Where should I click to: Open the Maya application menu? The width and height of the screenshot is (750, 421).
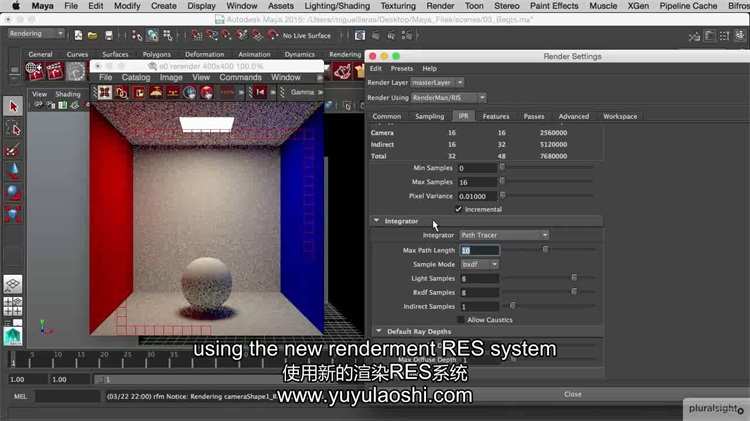click(x=42, y=6)
